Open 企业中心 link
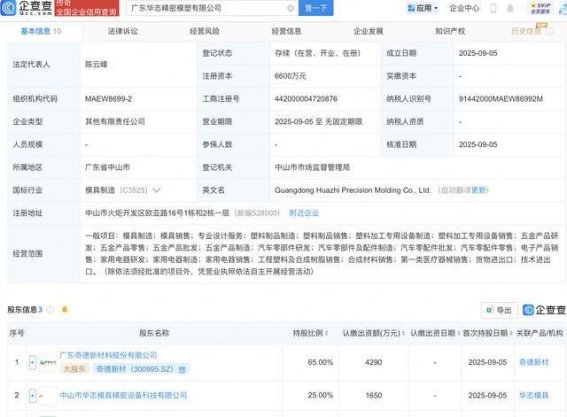The height and width of the screenshot is (417, 567). [464, 8]
